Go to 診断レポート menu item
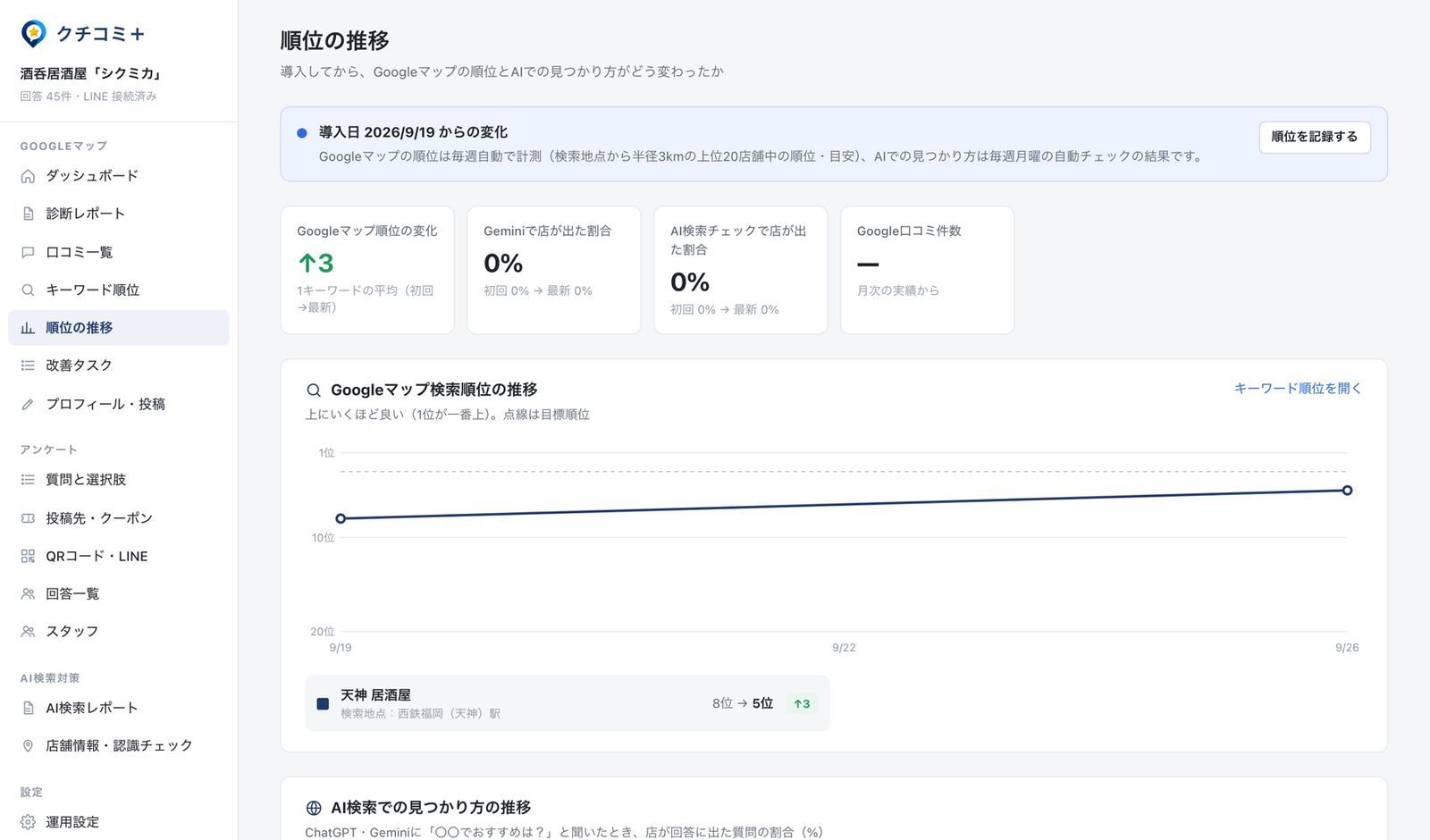The width and height of the screenshot is (1430, 840). click(x=119, y=214)
